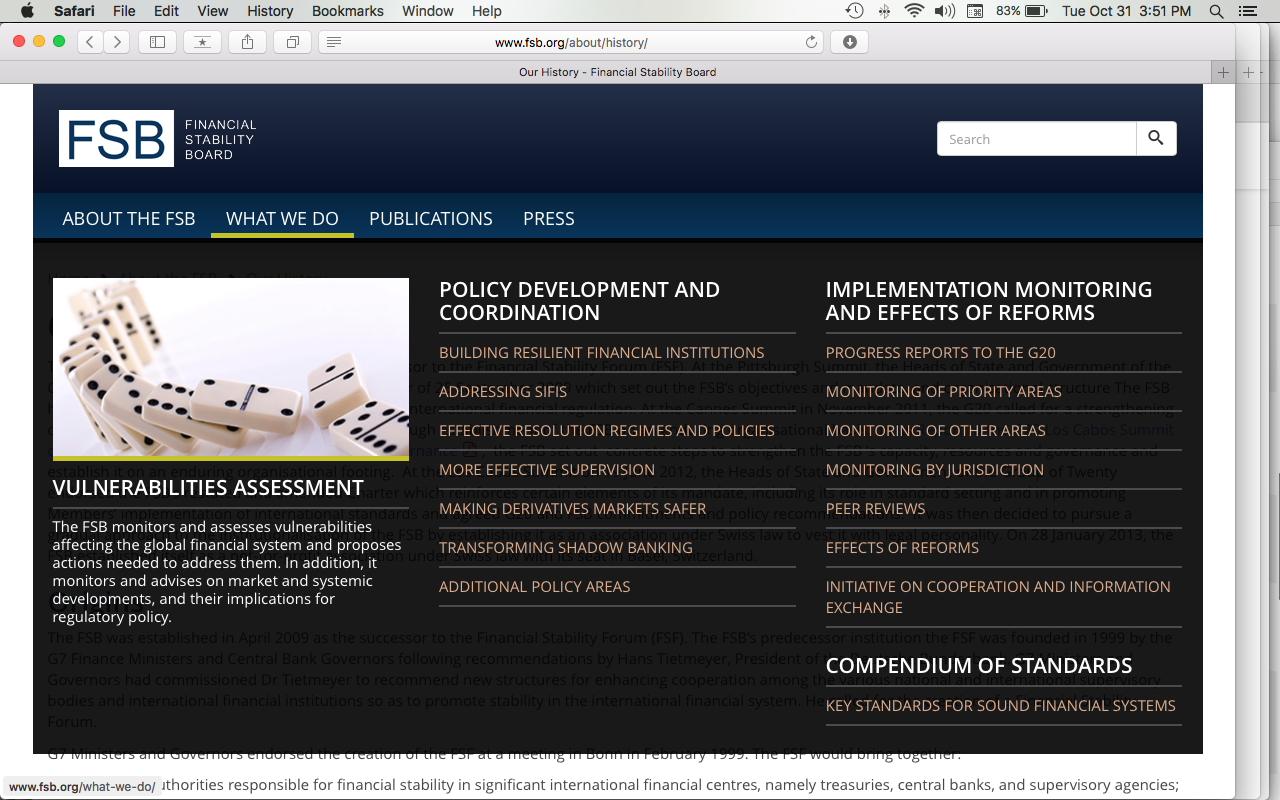Open the History menu
This screenshot has width=1280, height=800.
(270, 11)
